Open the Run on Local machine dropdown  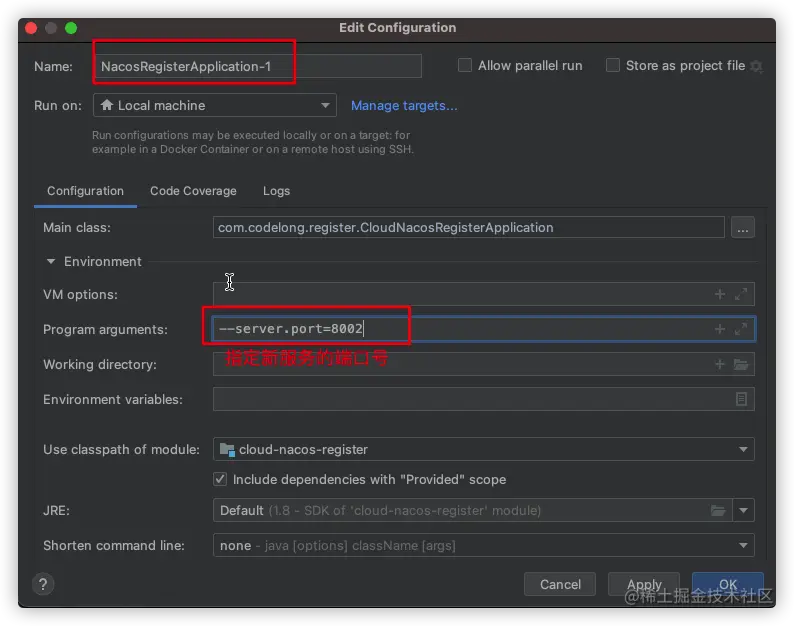click(215, 105)
